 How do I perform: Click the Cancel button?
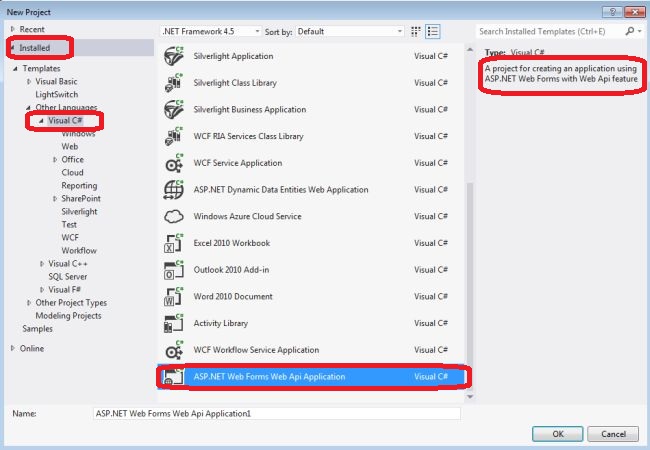(x=613, y=434)
